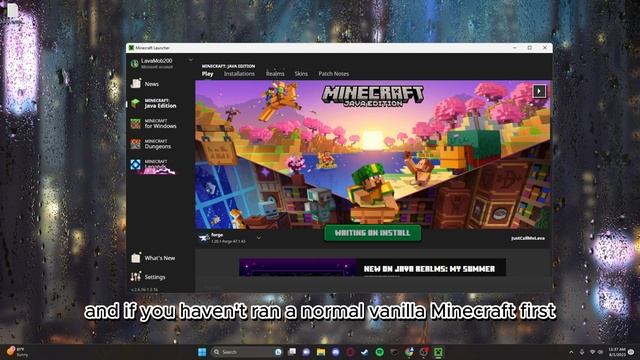Open Steam from the taskbar
This screenshot has width=640, height=360.
[x=365, y=352]
